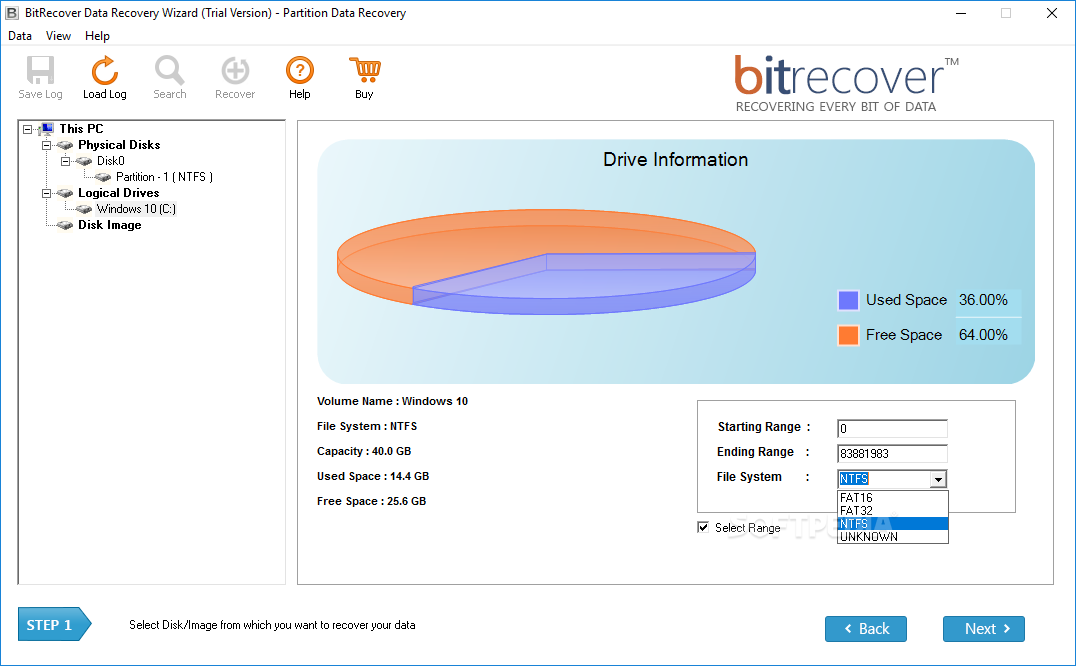
Task: Uncheck the Select Range checkbox
Action: pos(703,527)
